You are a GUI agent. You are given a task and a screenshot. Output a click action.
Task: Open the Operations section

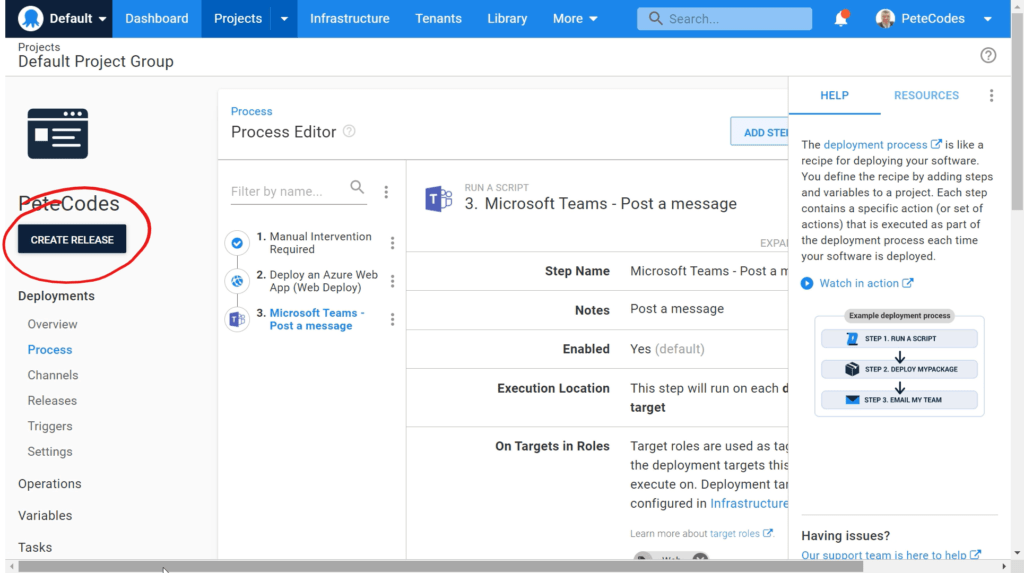[50, 483]
